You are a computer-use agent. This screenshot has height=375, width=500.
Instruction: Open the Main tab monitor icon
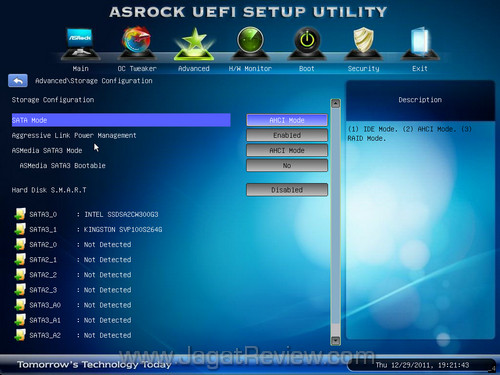click(80, 44)
